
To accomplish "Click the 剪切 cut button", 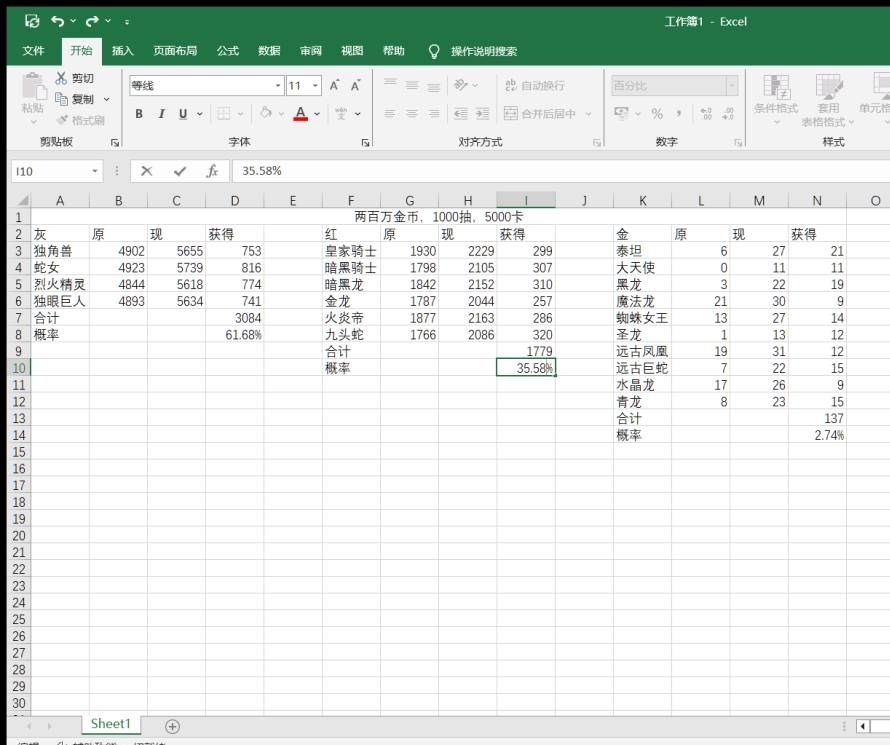I will (x=74, y=78).
